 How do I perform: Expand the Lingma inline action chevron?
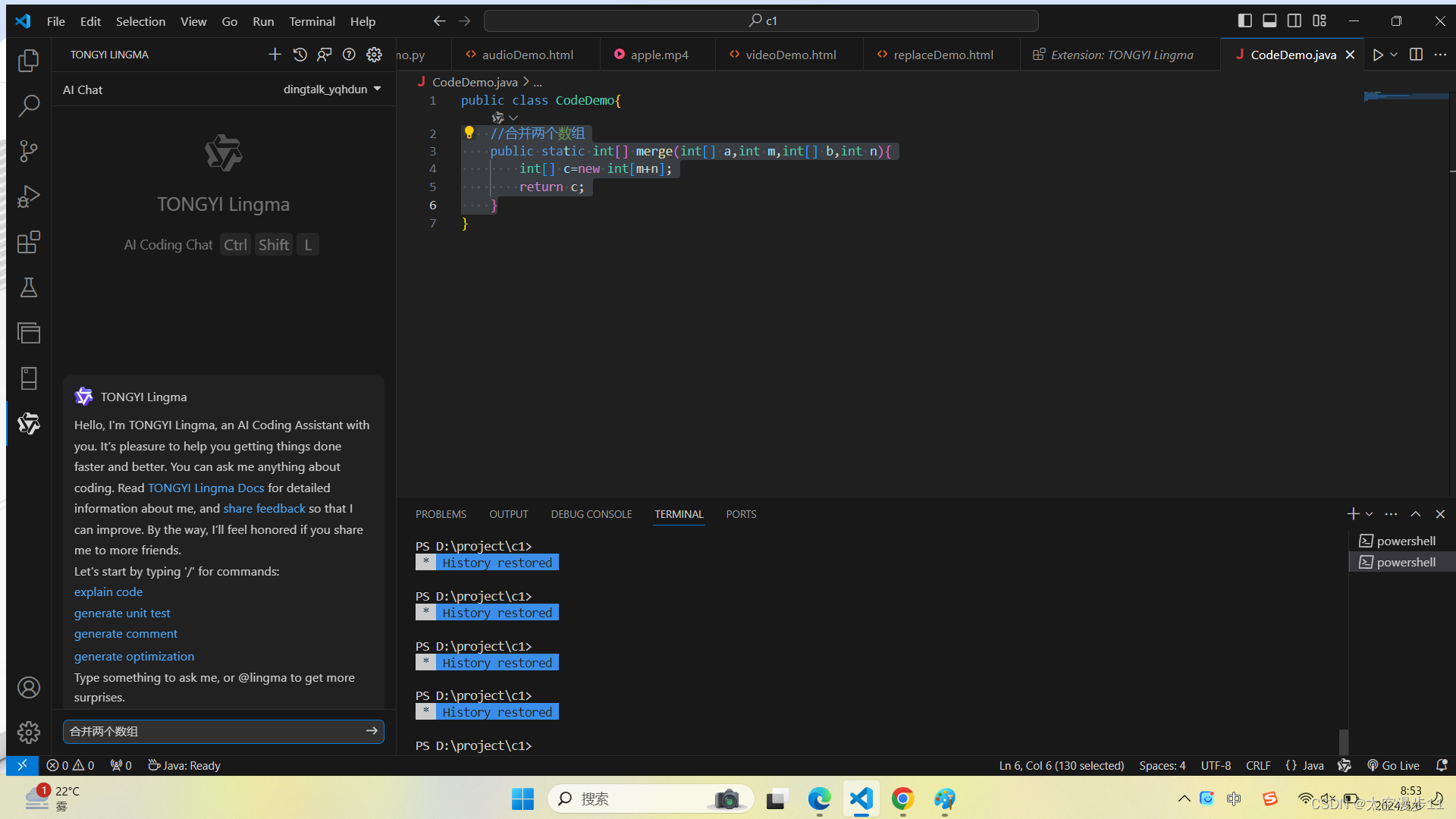coord(513,118)
